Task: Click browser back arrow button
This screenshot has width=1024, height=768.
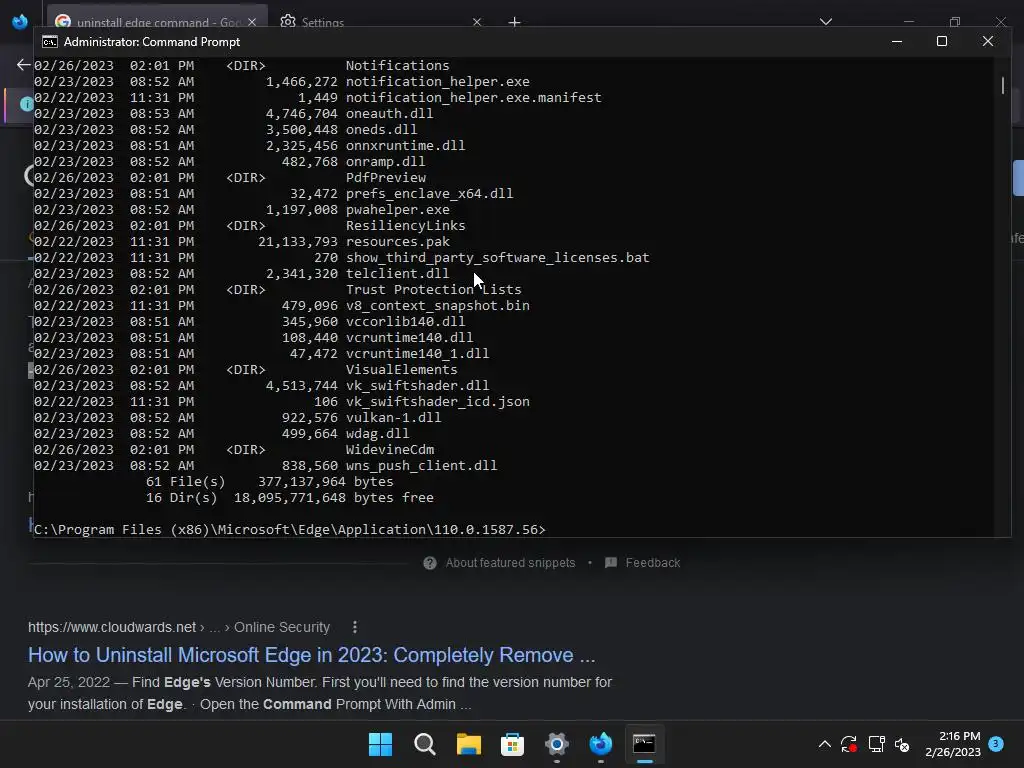Action: tap(24, 65)
